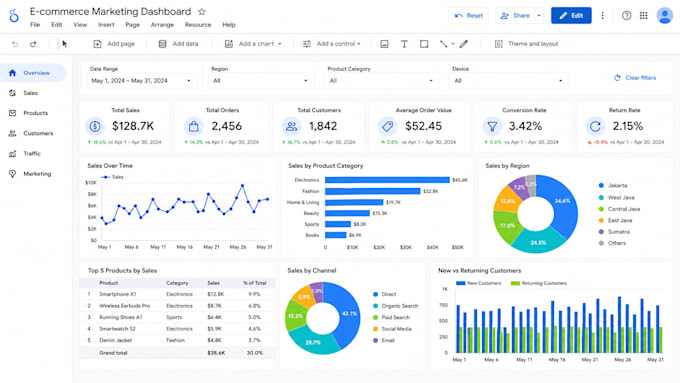Screen dimensions: 680x383
Task: Select the Rectangle shape tool
Action: [x=424, y=44]
